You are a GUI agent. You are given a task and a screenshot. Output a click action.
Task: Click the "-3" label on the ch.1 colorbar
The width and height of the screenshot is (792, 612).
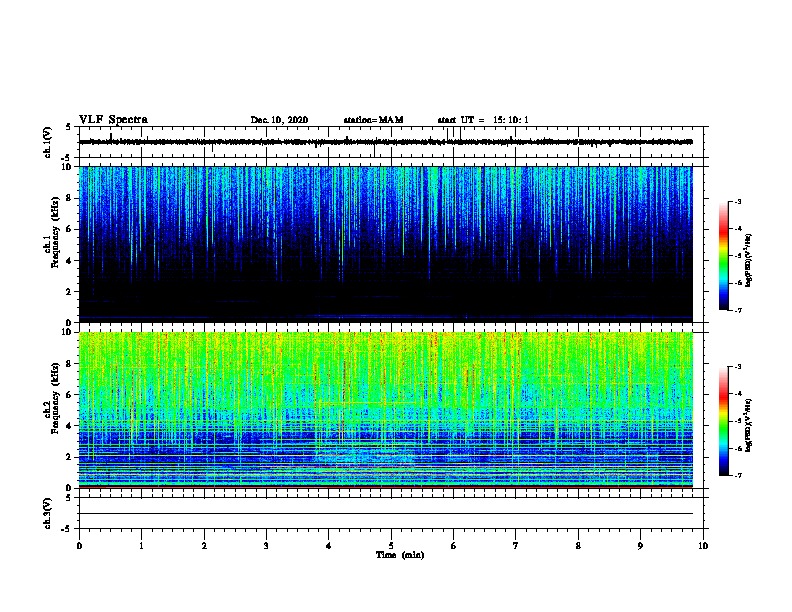tap(737, 201)
